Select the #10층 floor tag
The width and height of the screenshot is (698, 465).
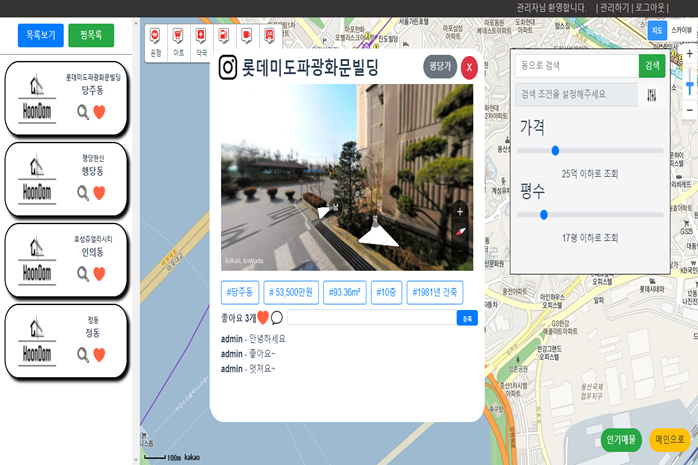pyautogui.click(x=386, y=292)
